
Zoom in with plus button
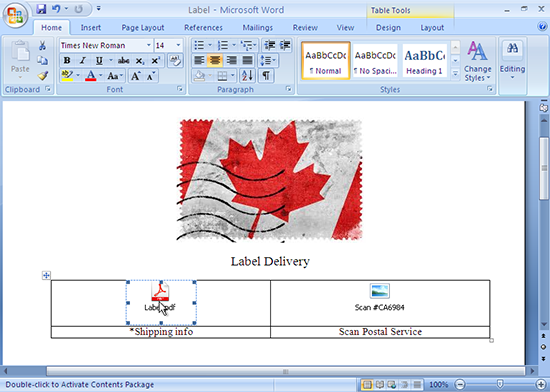click(542, 385)
